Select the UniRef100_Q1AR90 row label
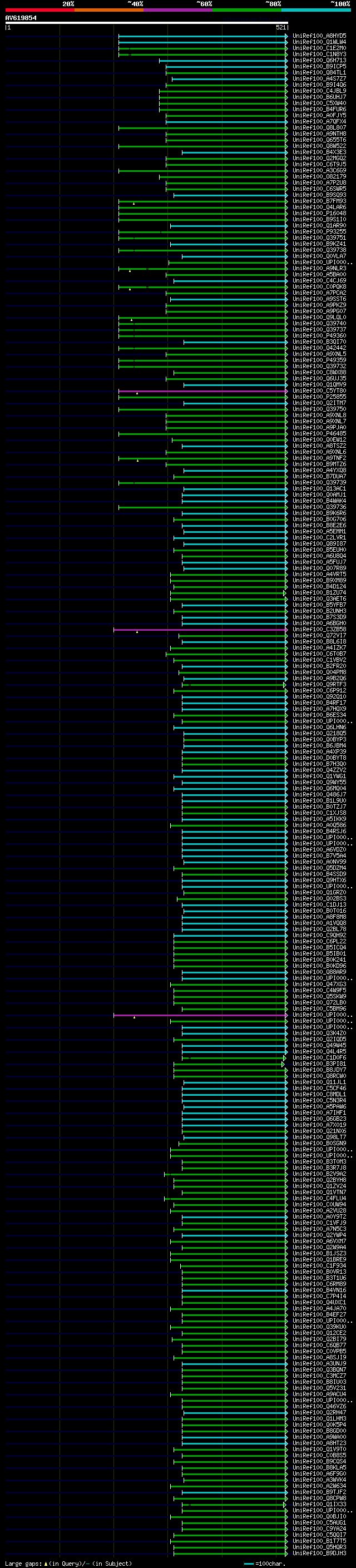Viewport: 356px width, 1568px height. [319, 226]
